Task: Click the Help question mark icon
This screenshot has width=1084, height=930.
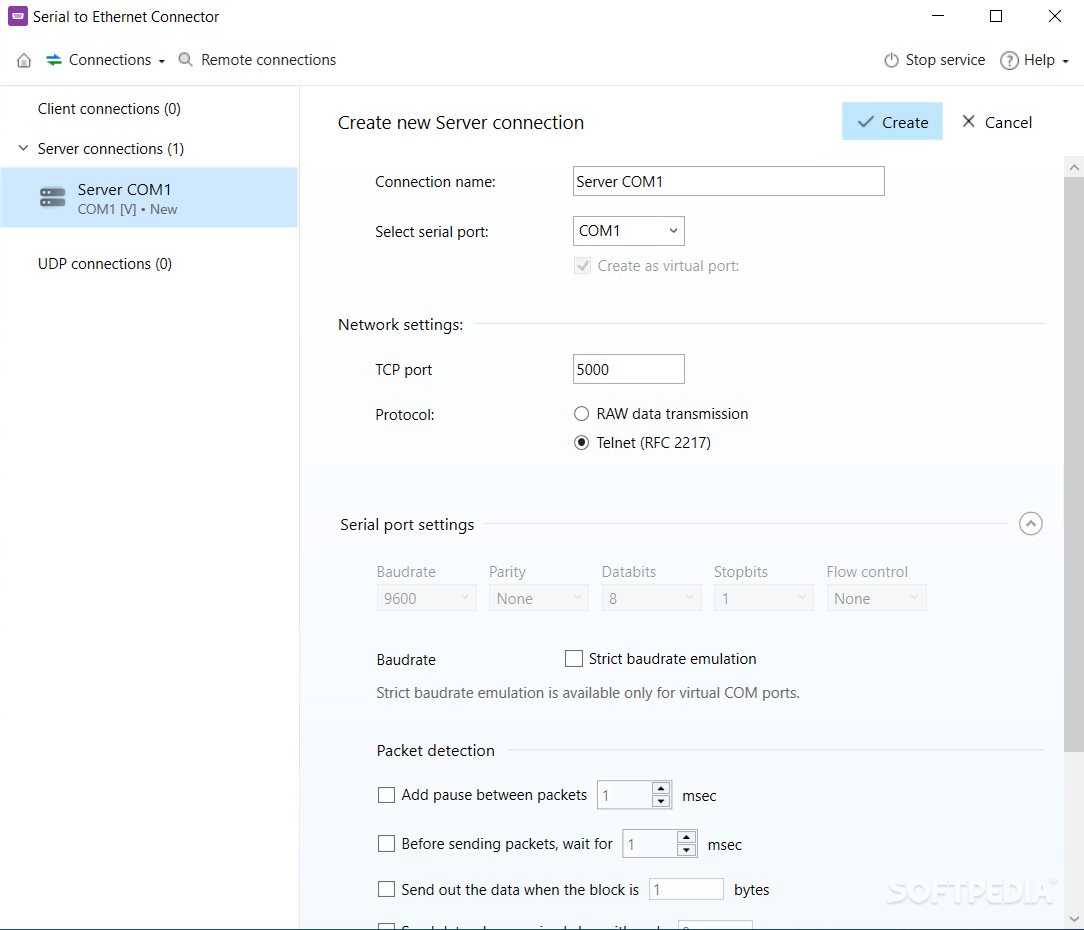Action: coord(1009,60)
